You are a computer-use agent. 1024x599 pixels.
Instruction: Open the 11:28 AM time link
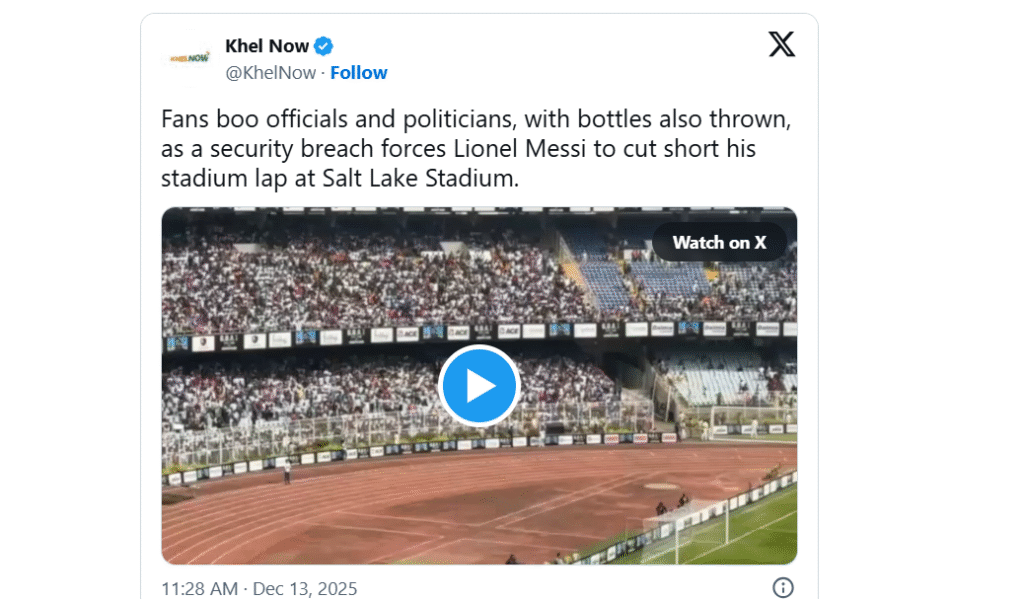pos(199,588)
